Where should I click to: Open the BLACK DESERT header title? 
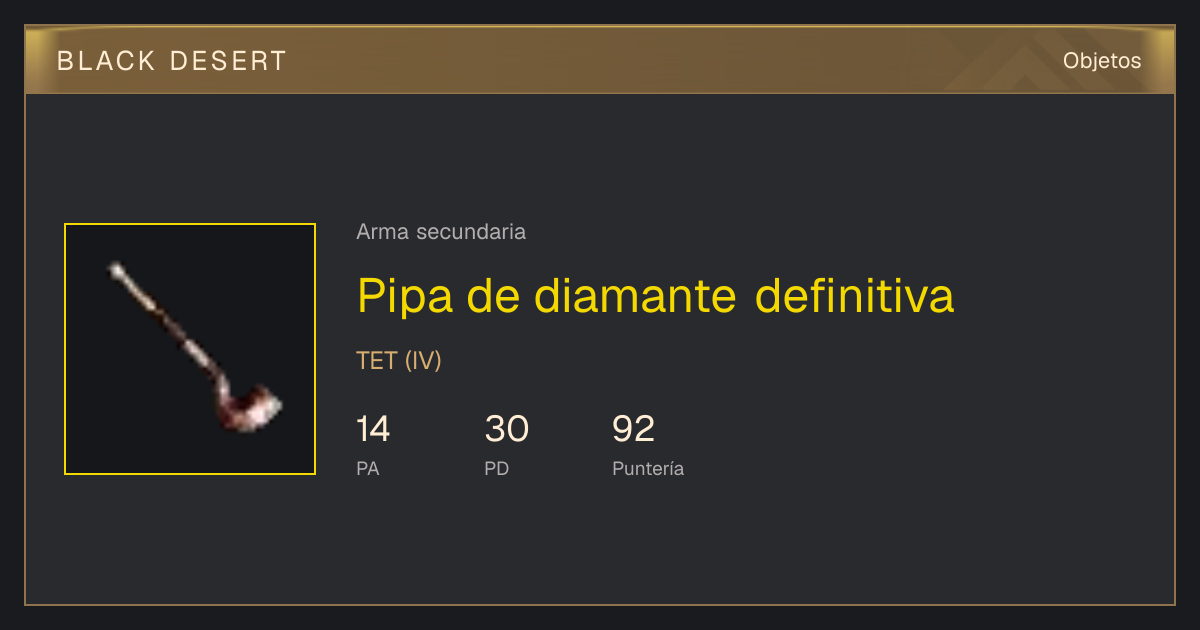(x=172, y=61)
